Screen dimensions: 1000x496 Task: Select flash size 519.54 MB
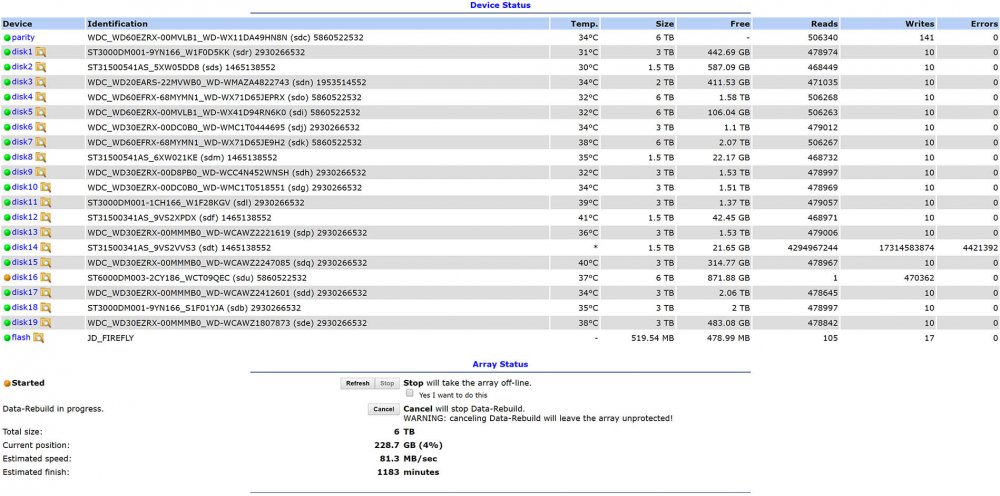pyautogui.click(x=652, y=338)
